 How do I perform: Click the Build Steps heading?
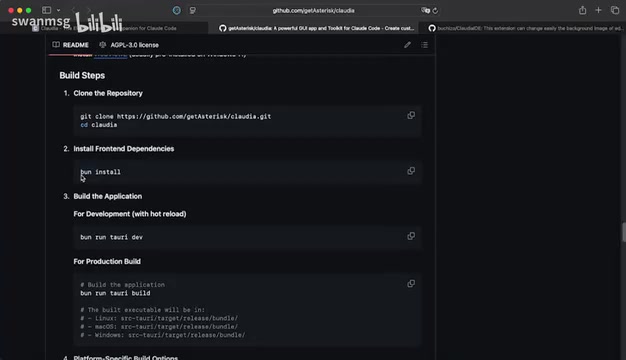[x=82, y=75]
